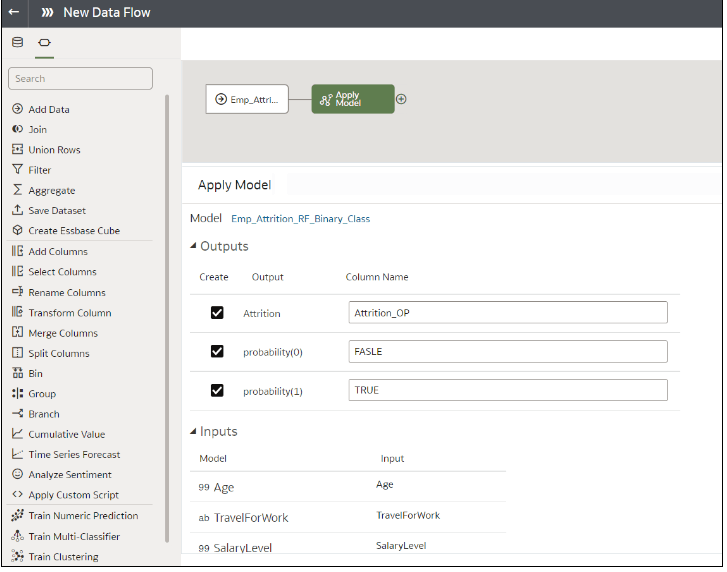
Task: Select the Join step icon
Action: [x=17, y=129]
